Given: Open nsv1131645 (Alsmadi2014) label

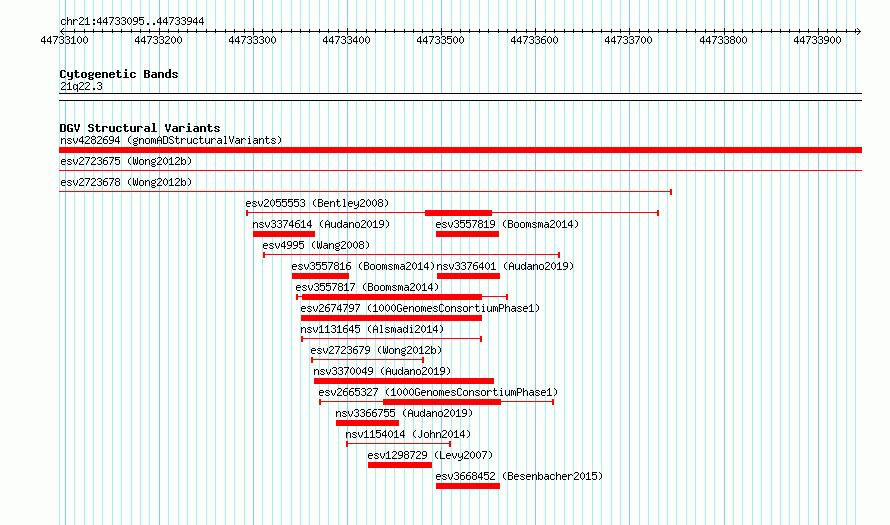Looking at the screenshot, I should coord(372,329).
